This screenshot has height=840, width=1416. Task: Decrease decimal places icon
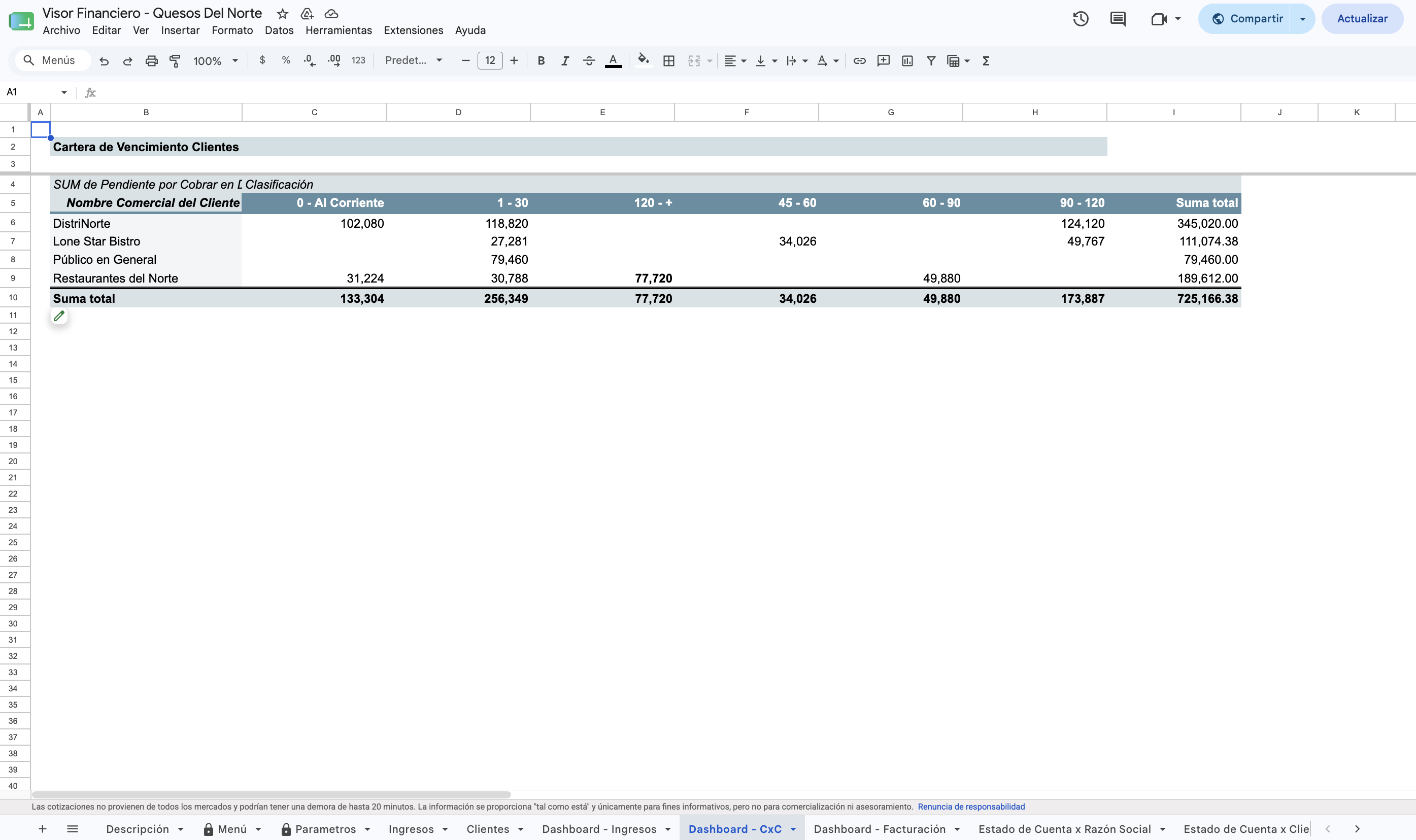(x=310, y=60)
